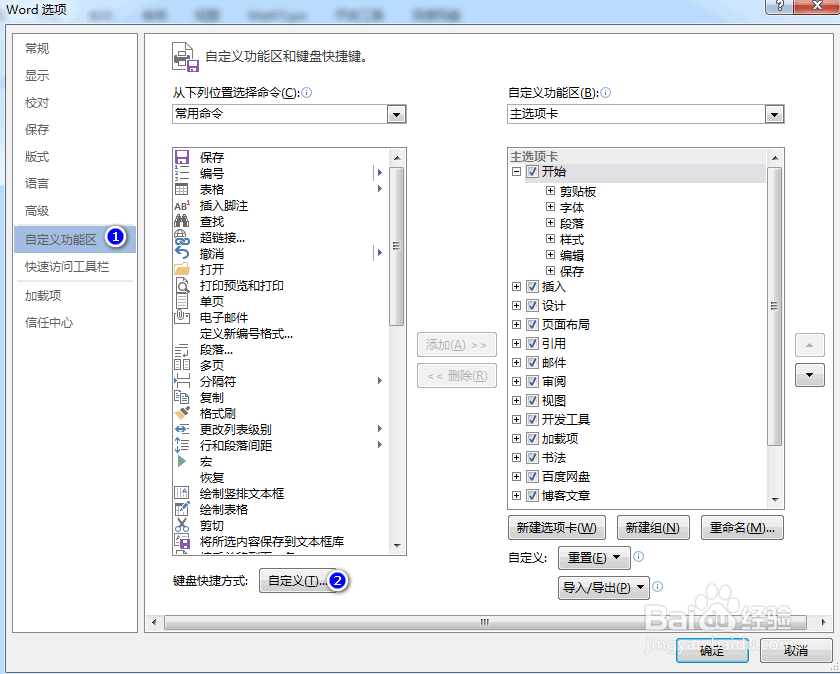Open the 从下列位置选择命令 dropdown
840x674 pixels.
pyautogui.click(x=396, y=114)
